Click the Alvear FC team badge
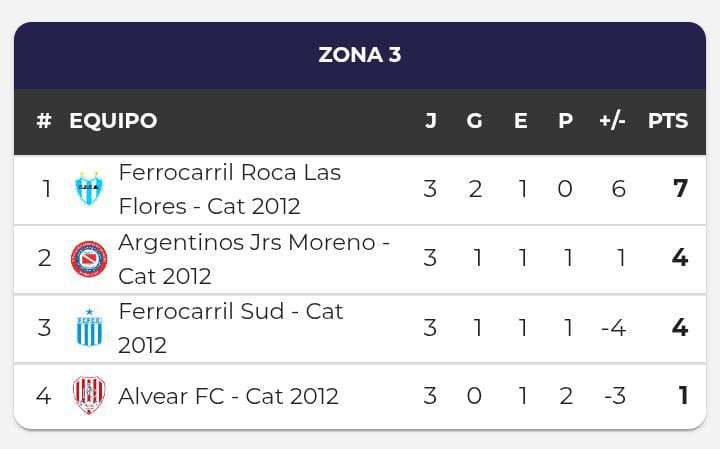Viewport: 720px width, 449px height. 89,396
